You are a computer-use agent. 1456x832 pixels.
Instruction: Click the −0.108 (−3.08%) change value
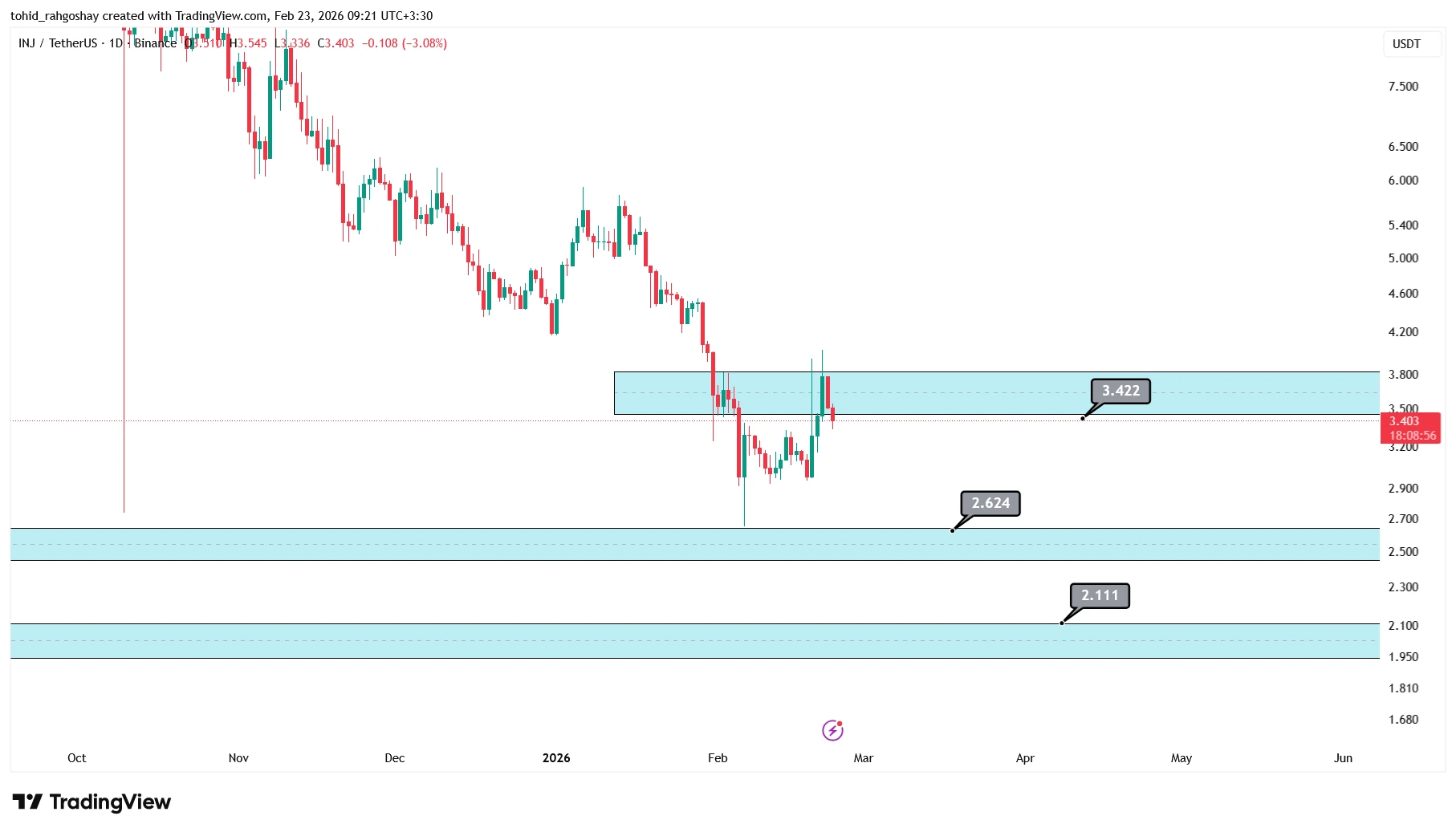405,43
